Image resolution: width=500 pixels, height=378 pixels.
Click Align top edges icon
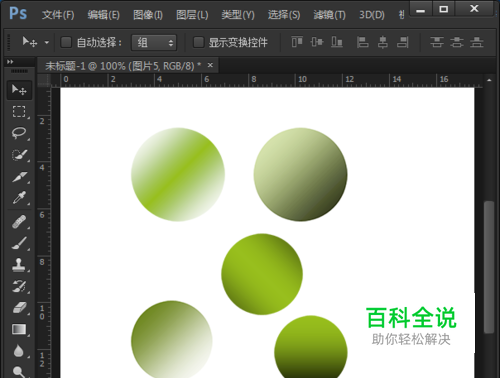pyautogui.click(x=297, y=42)
